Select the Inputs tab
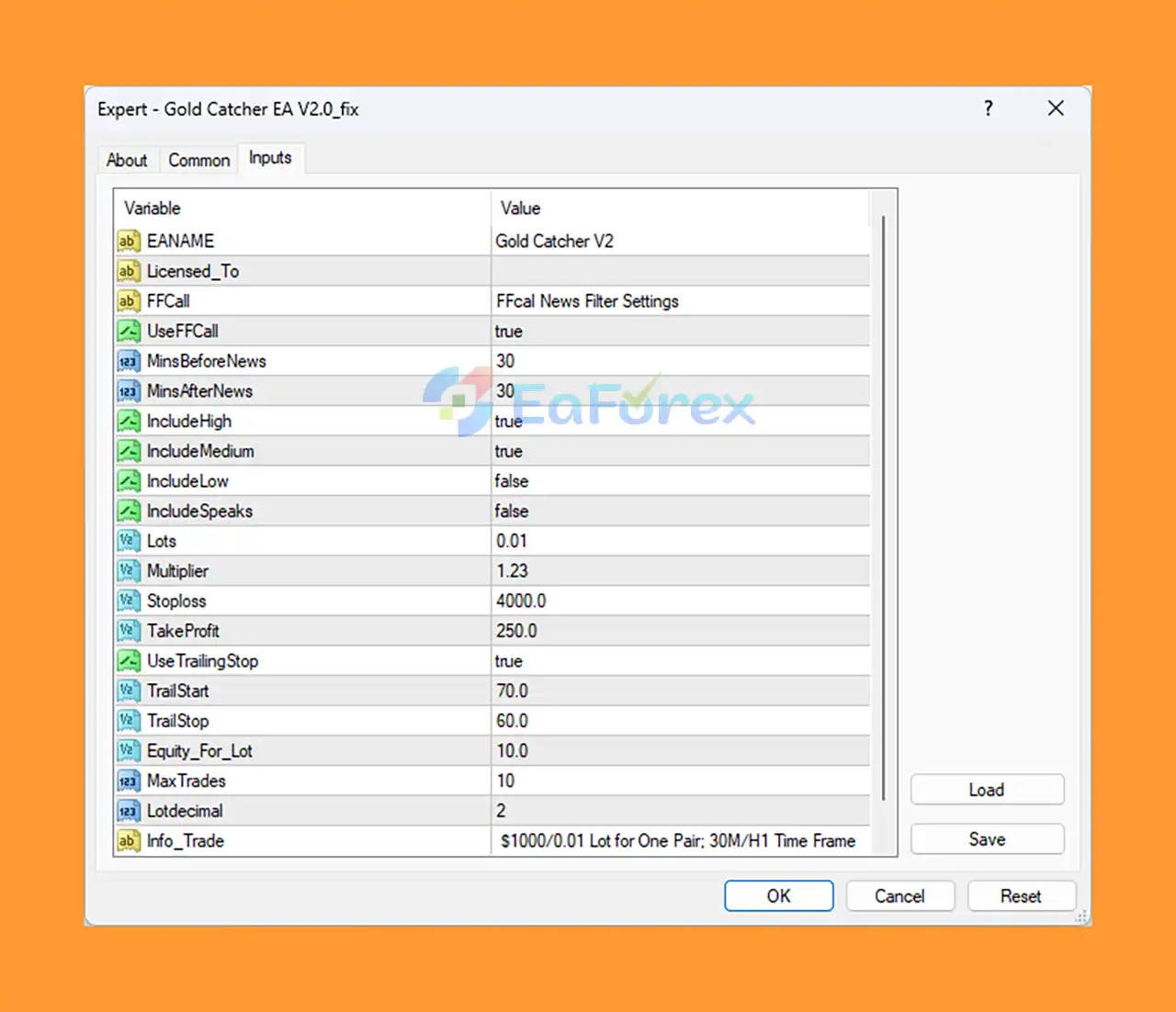The height and width of the screenshot is (1012, 1176). 270,158
